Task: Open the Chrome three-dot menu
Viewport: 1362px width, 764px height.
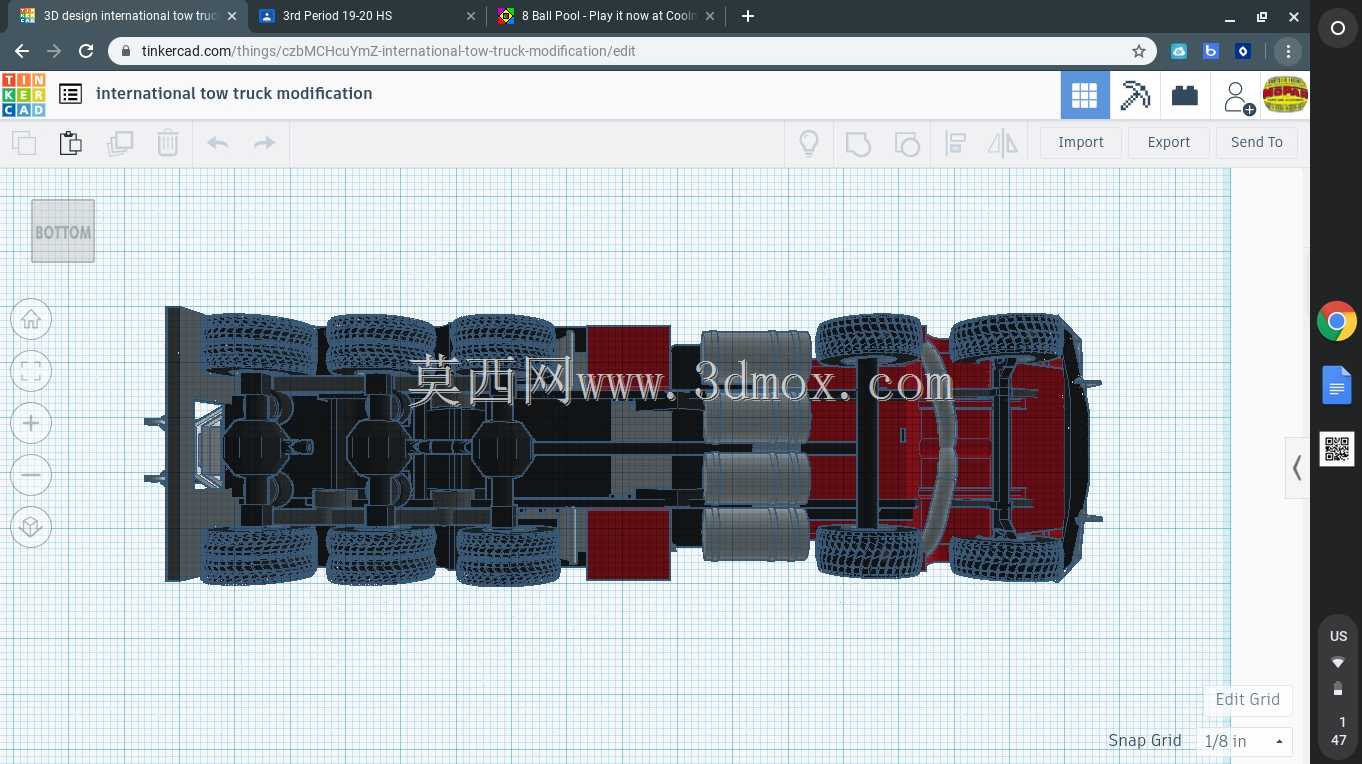Action: coord(1288,51)
